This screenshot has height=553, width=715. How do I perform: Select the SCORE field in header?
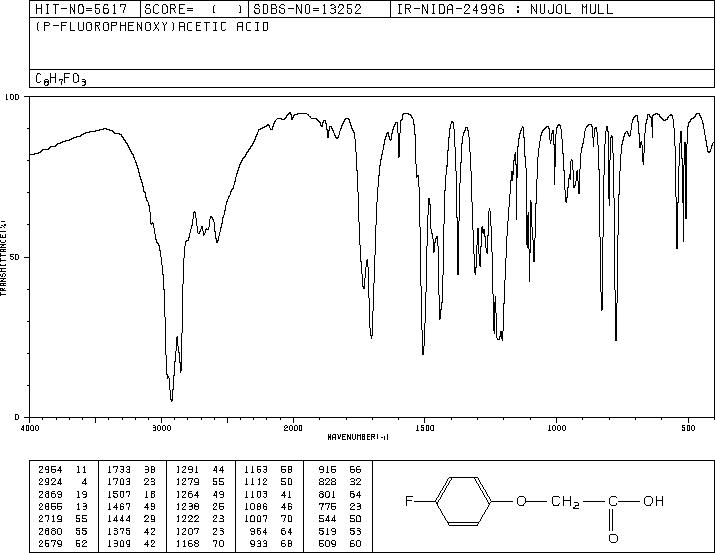pos(194,9)
